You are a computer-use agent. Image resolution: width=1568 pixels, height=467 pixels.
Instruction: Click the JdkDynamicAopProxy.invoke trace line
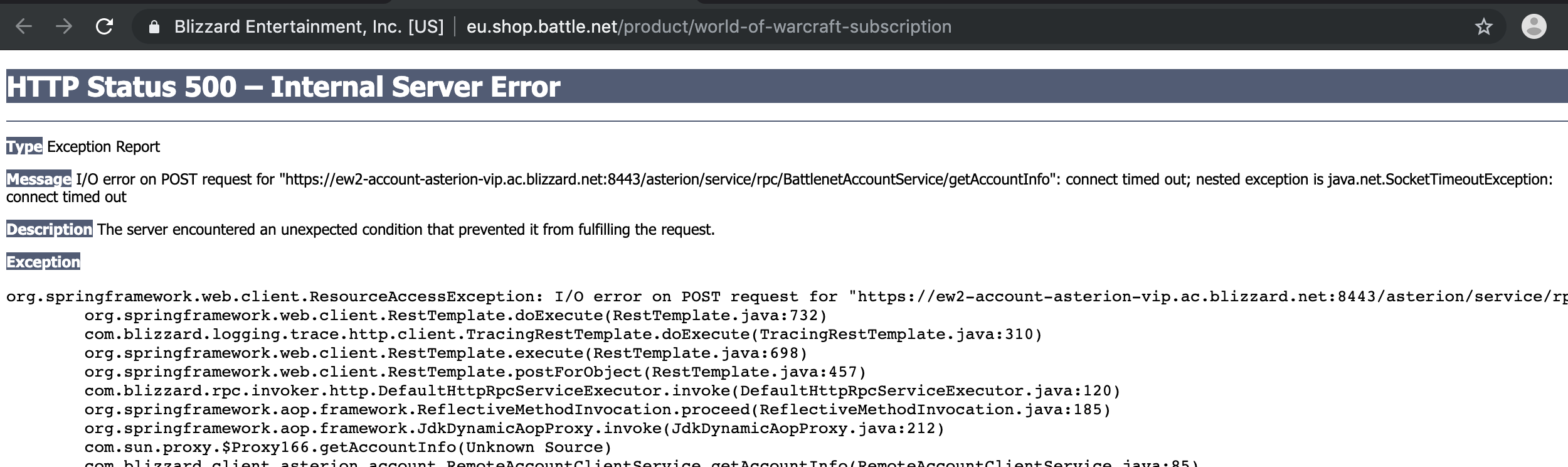coord(514,428)
